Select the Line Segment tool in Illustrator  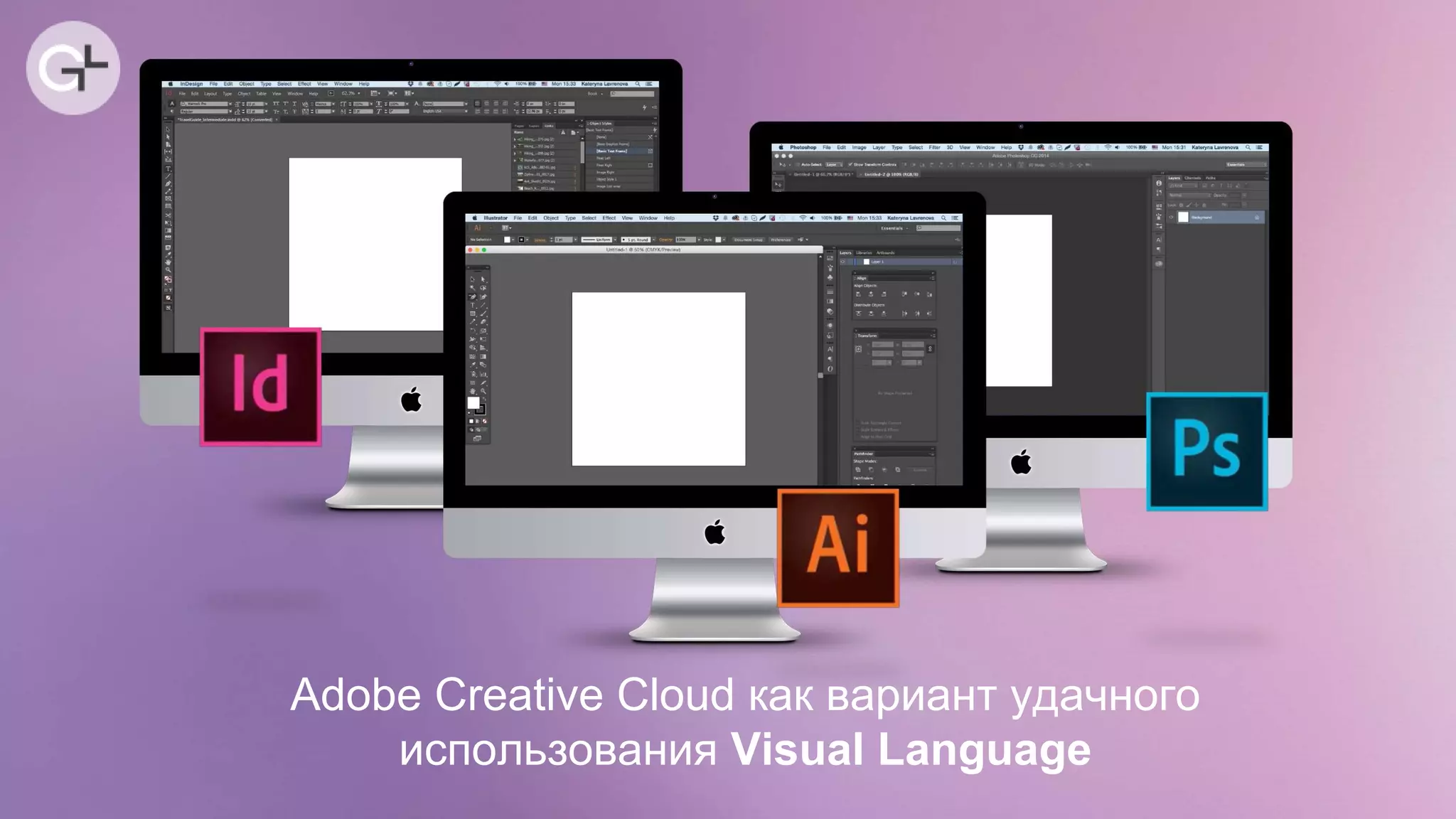pos(483,305)
